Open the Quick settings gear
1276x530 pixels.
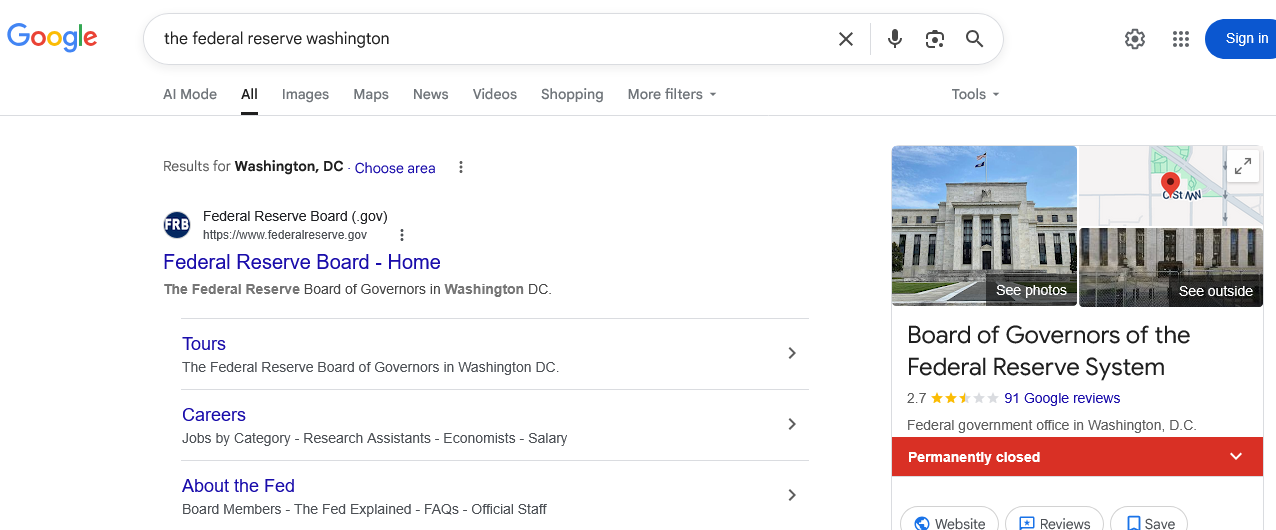[1135, 39]
